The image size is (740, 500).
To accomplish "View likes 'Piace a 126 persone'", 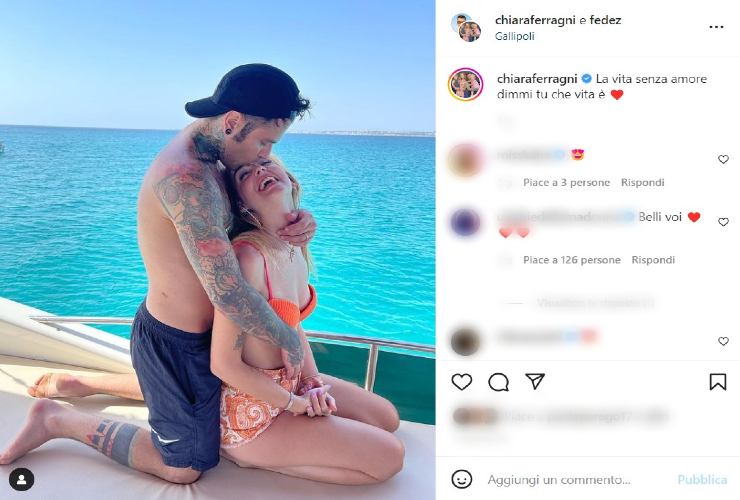I will (572, 260).
